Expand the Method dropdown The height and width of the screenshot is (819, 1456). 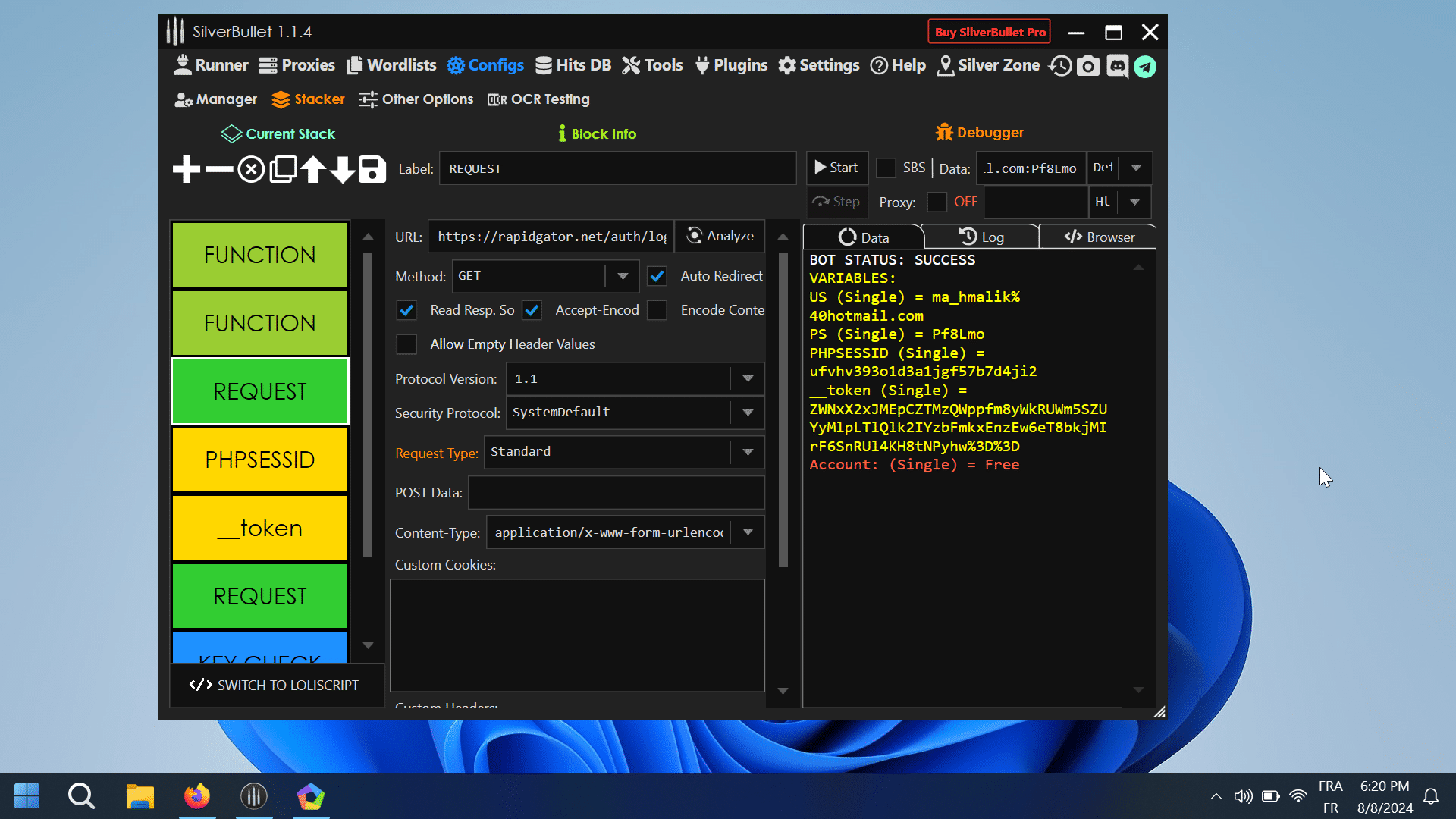[623, 277]
